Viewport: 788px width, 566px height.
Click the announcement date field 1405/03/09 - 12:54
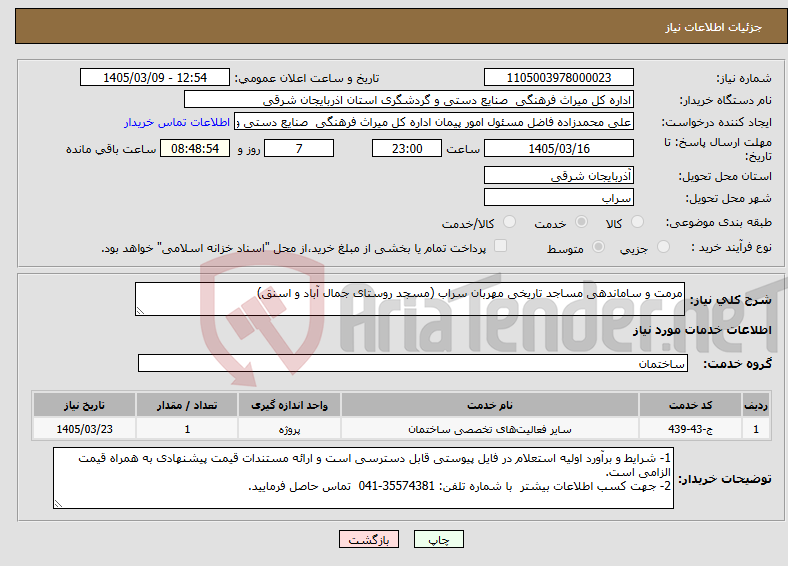(155, 77)
